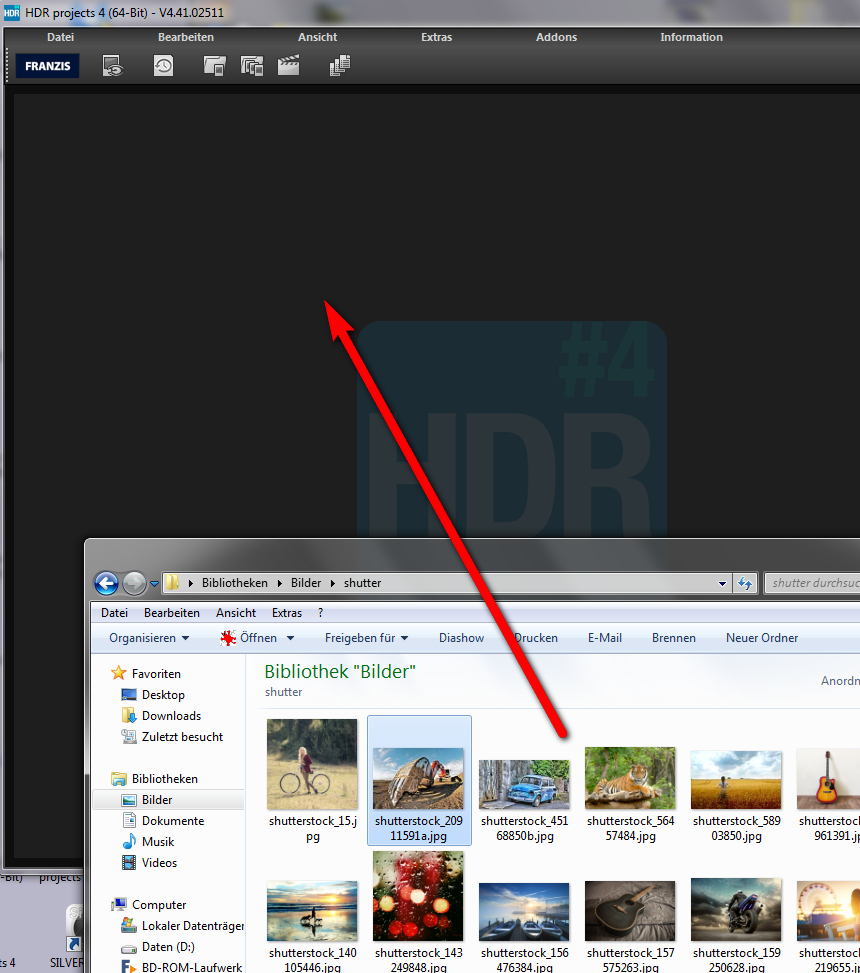Open the Freigeben für dropdown
Screen dimensions: 860x973
(366, 638)
